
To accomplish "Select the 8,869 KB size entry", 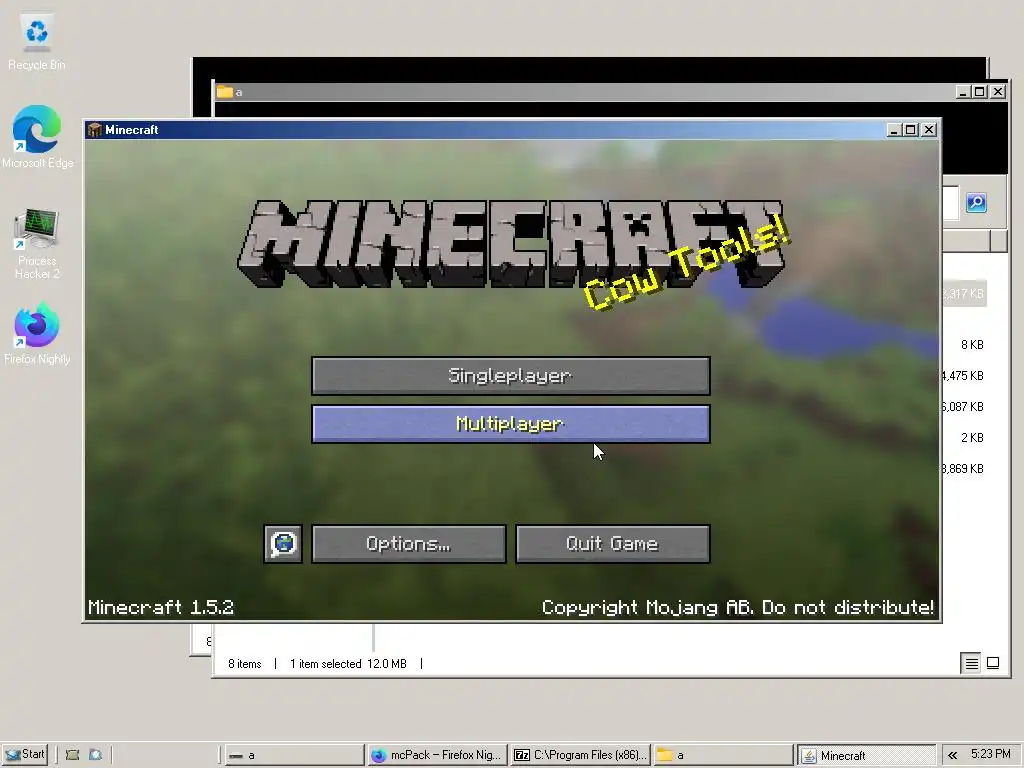I will coord(963,468).
